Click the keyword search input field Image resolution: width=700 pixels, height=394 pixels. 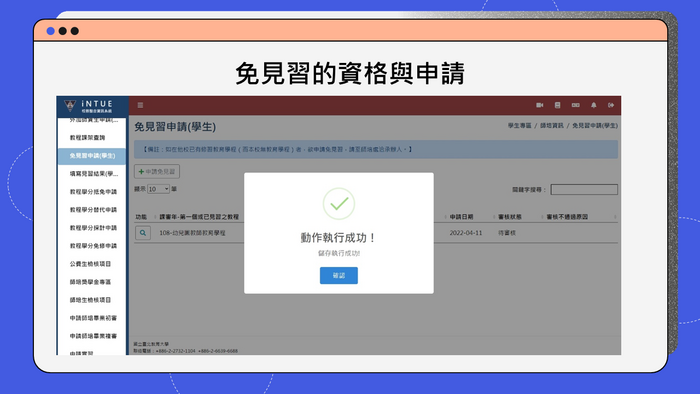584,190
